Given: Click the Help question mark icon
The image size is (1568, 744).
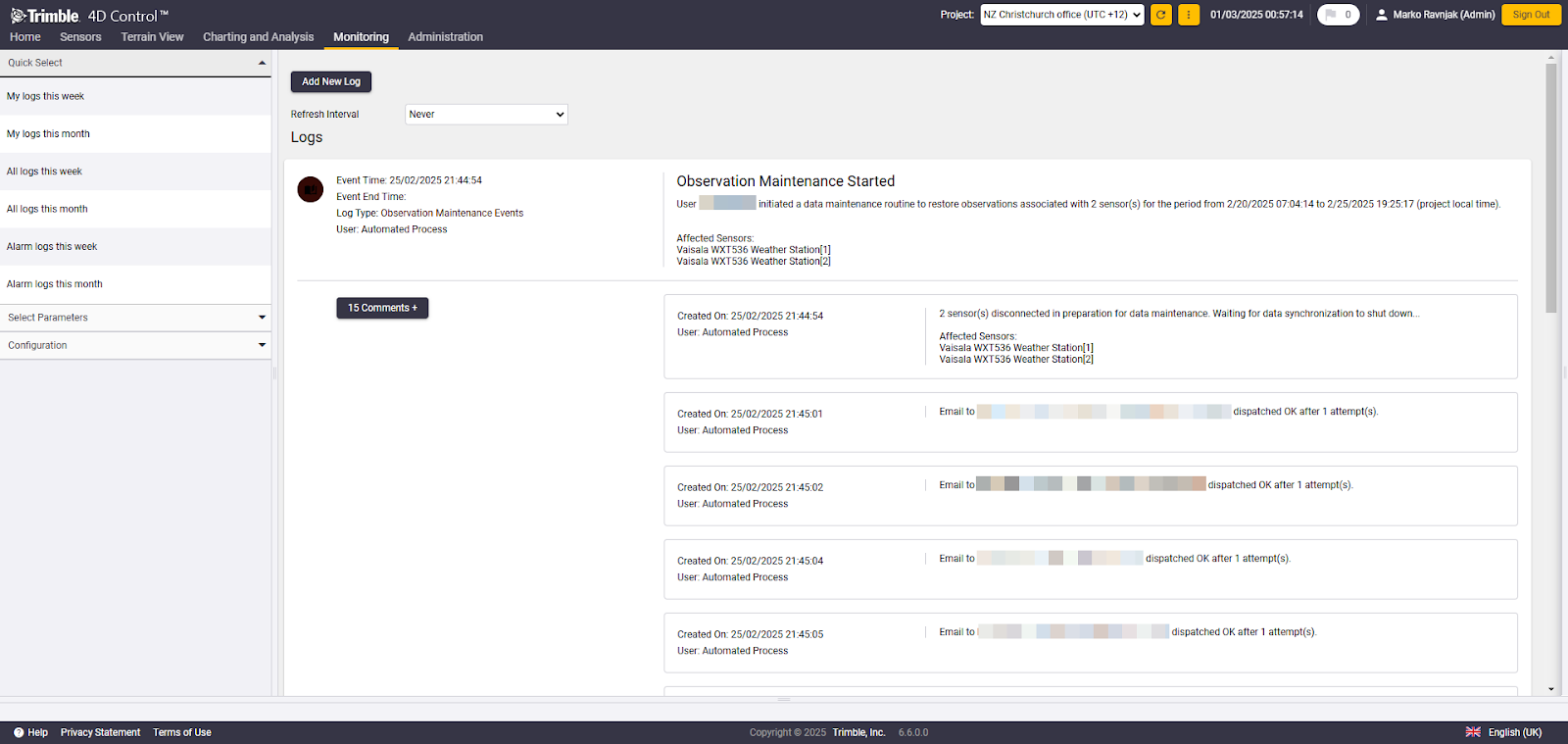Looking at the screenshot, I should tap(19, 732).
